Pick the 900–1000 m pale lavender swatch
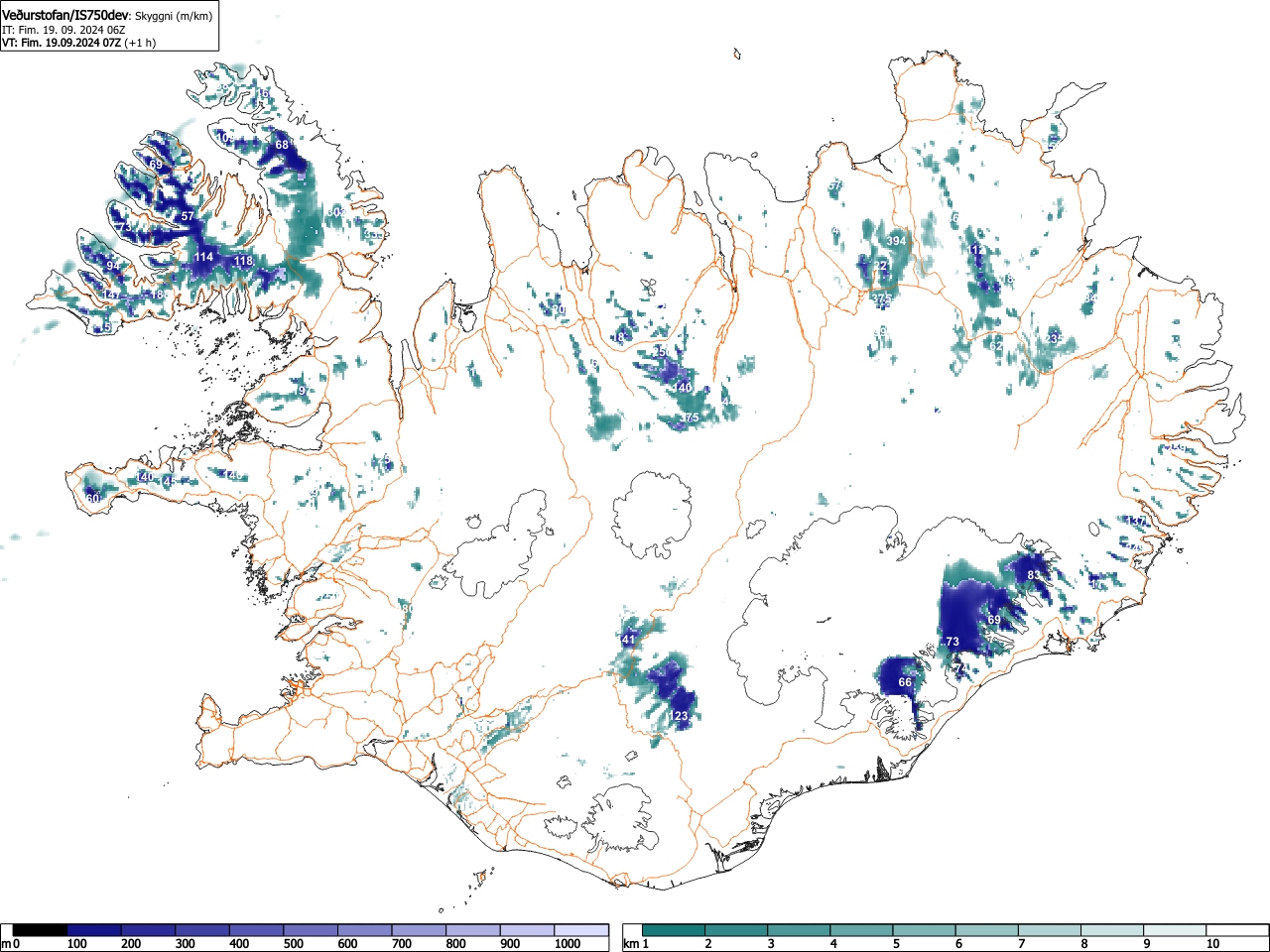The image size is (1270, 952). (528, 930)
